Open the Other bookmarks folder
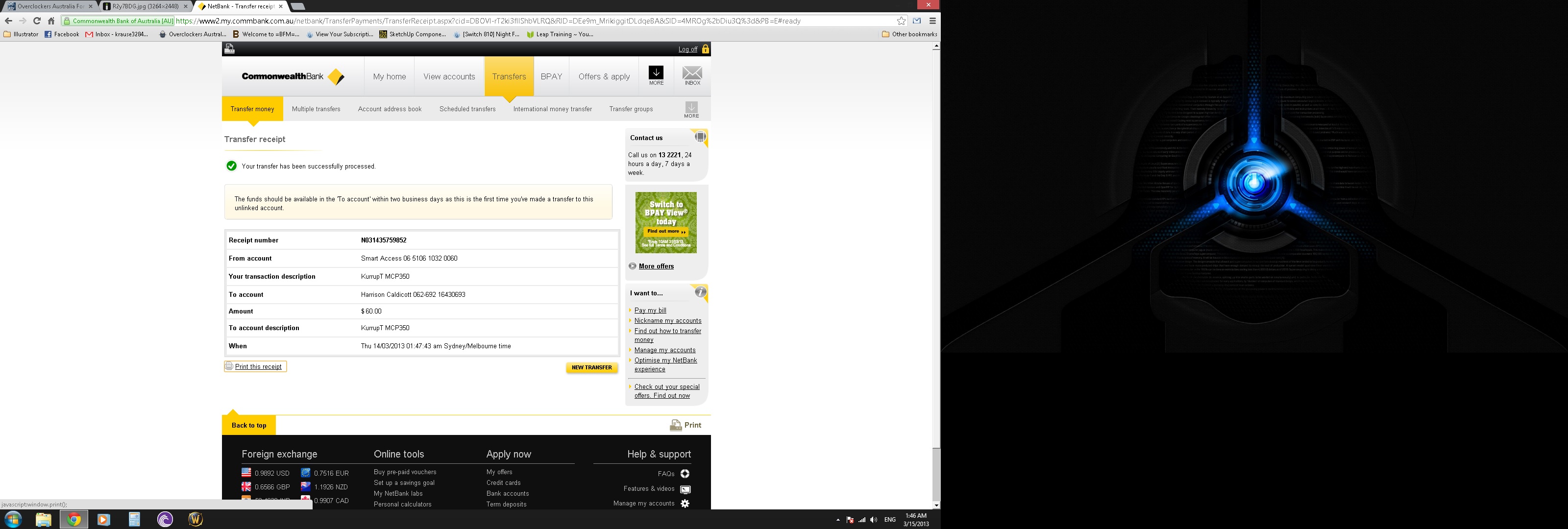 point(909,34)
